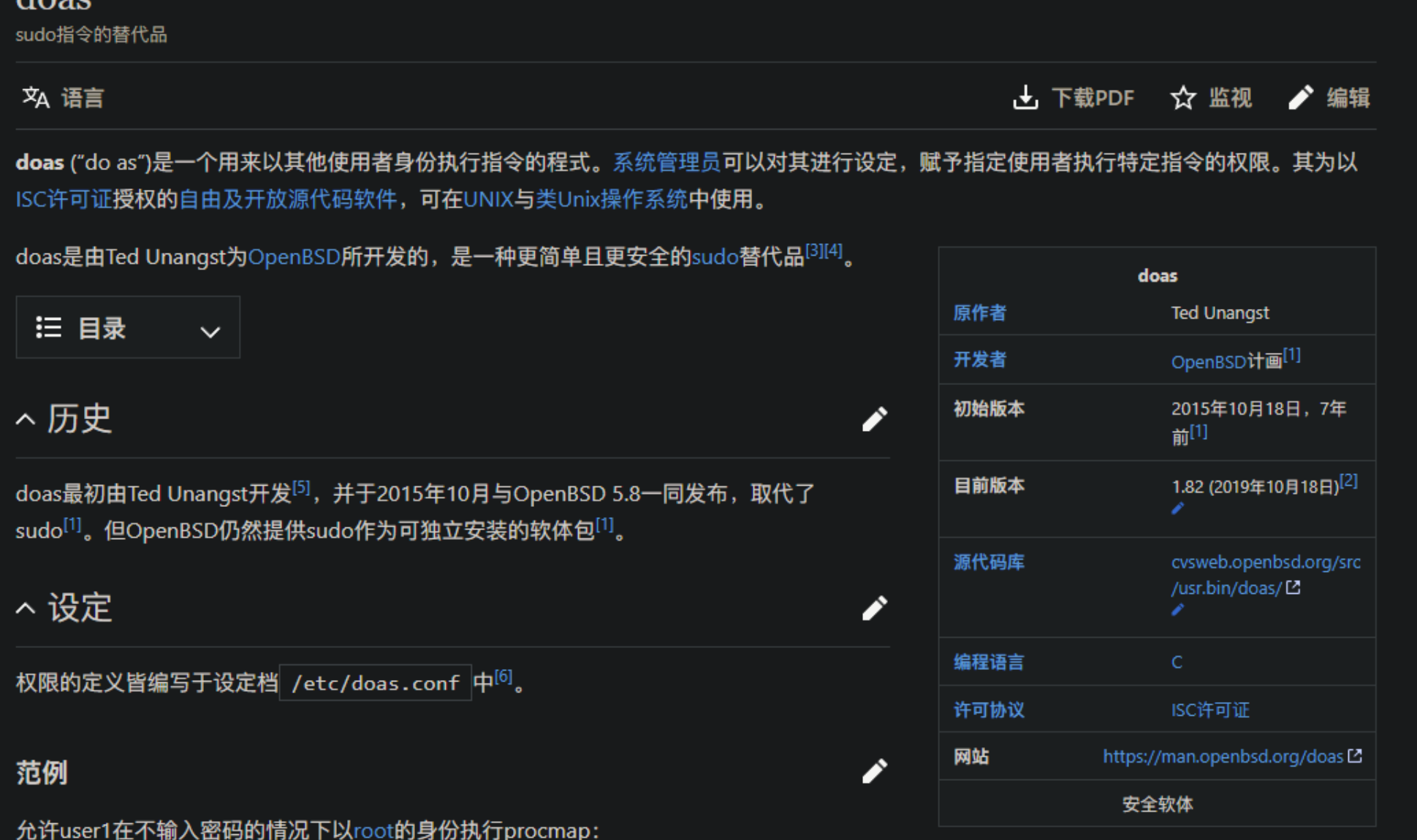Click the 许可协议 infobox label link
Viewport: 1417px width, 840px height.
(x=989, y=710)
